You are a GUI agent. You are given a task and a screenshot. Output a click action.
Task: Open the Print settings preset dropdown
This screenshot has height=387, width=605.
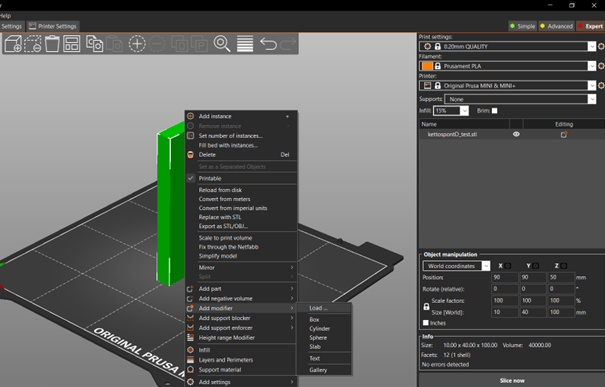pyautogui.click(x=592, y=46)
